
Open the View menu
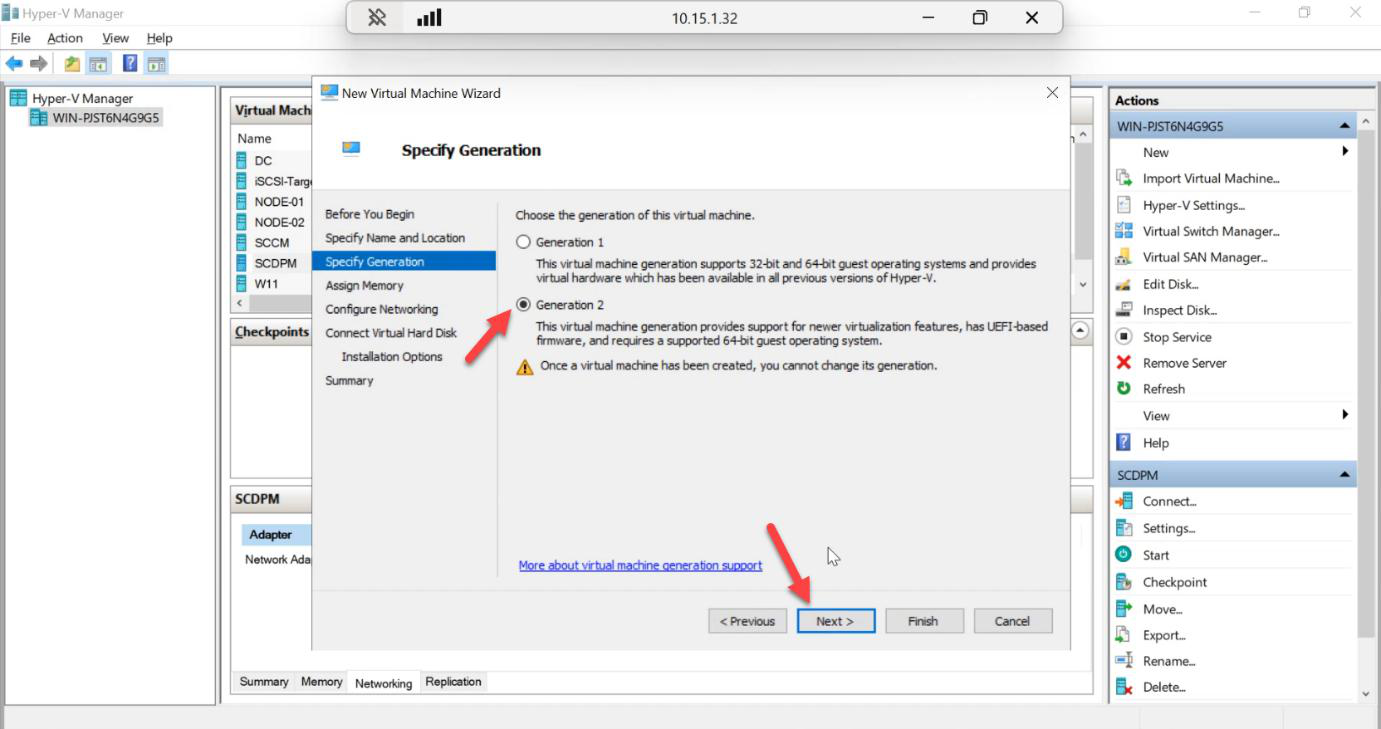(115, 38)
